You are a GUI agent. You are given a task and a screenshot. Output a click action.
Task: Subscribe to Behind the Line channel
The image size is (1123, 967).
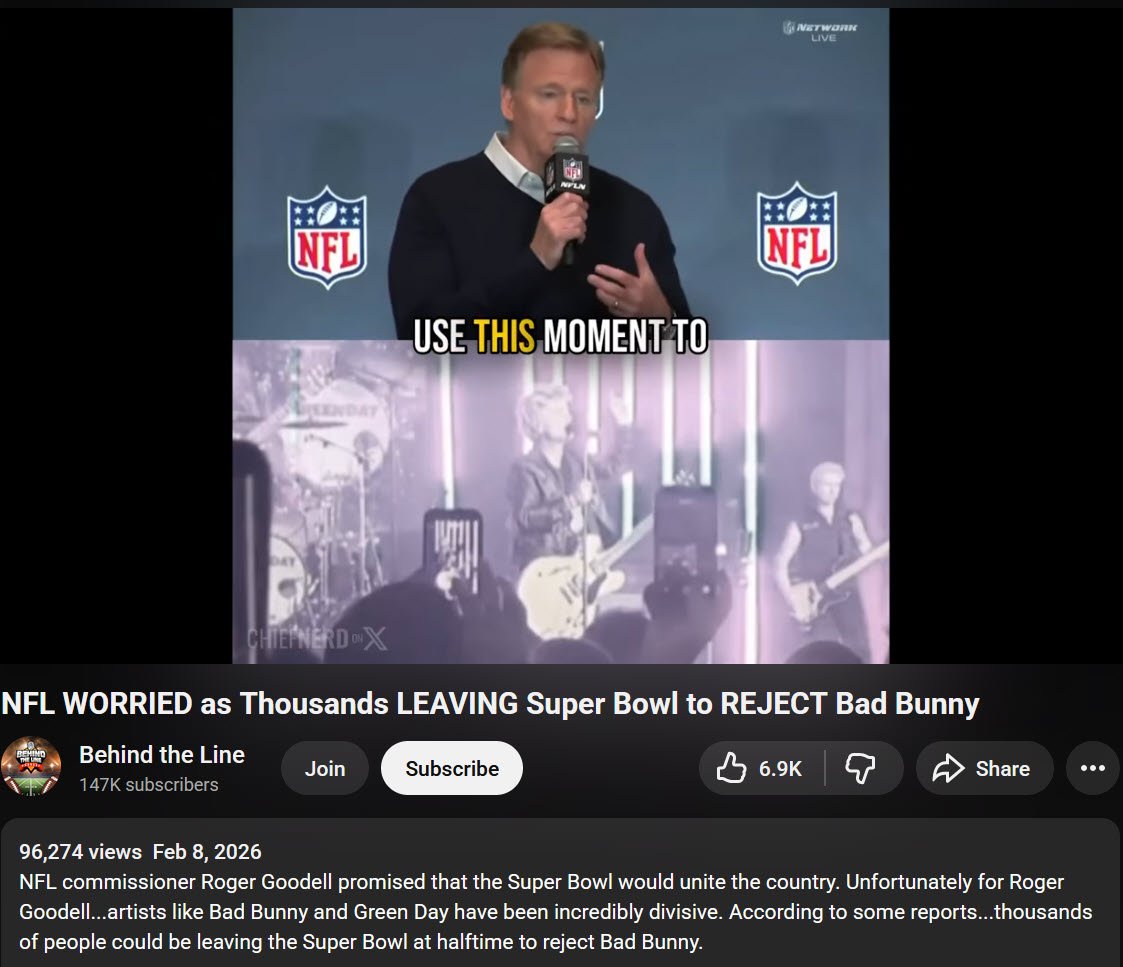(452, 768)
